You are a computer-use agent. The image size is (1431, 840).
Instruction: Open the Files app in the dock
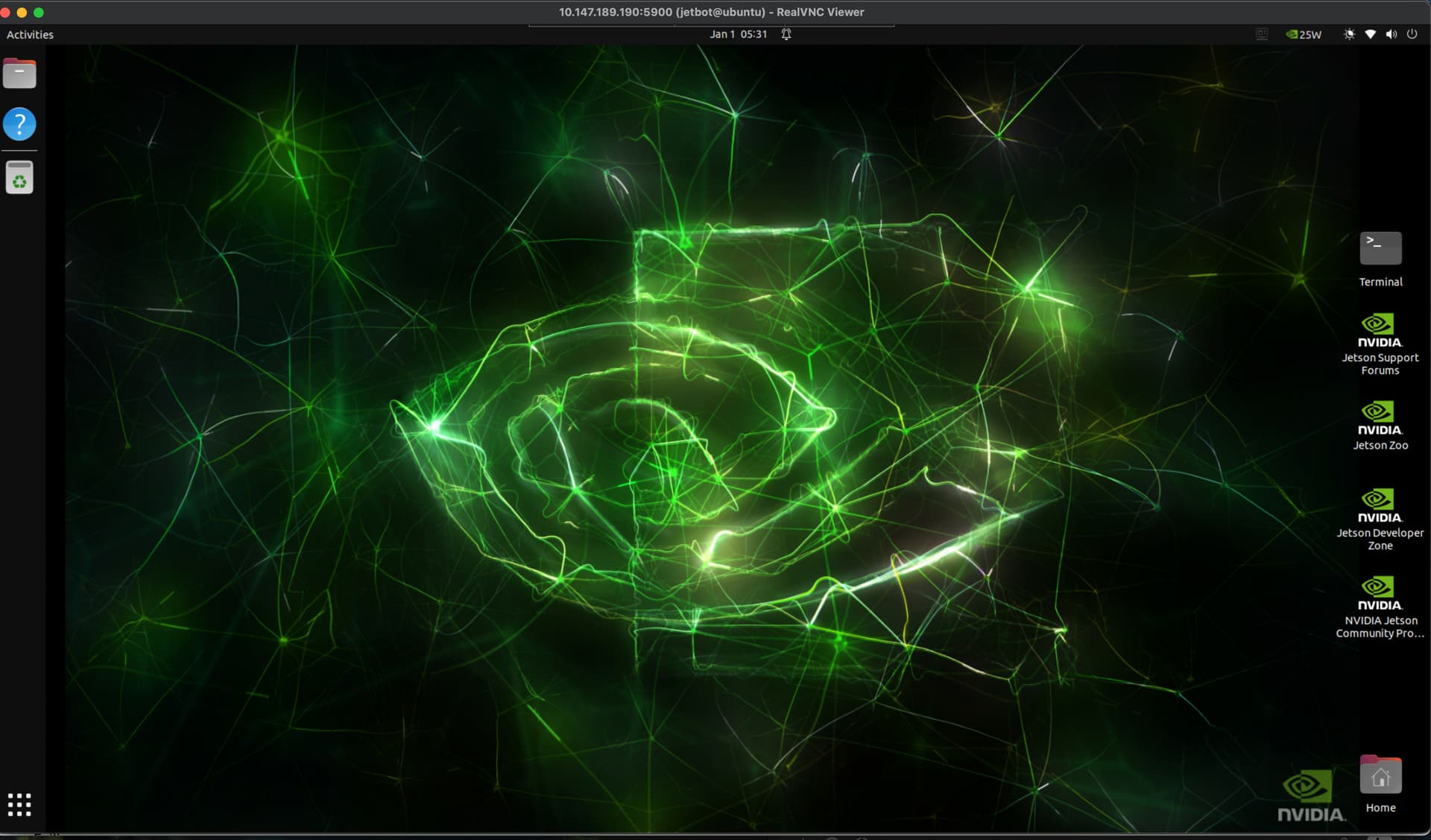coord(19,73)
